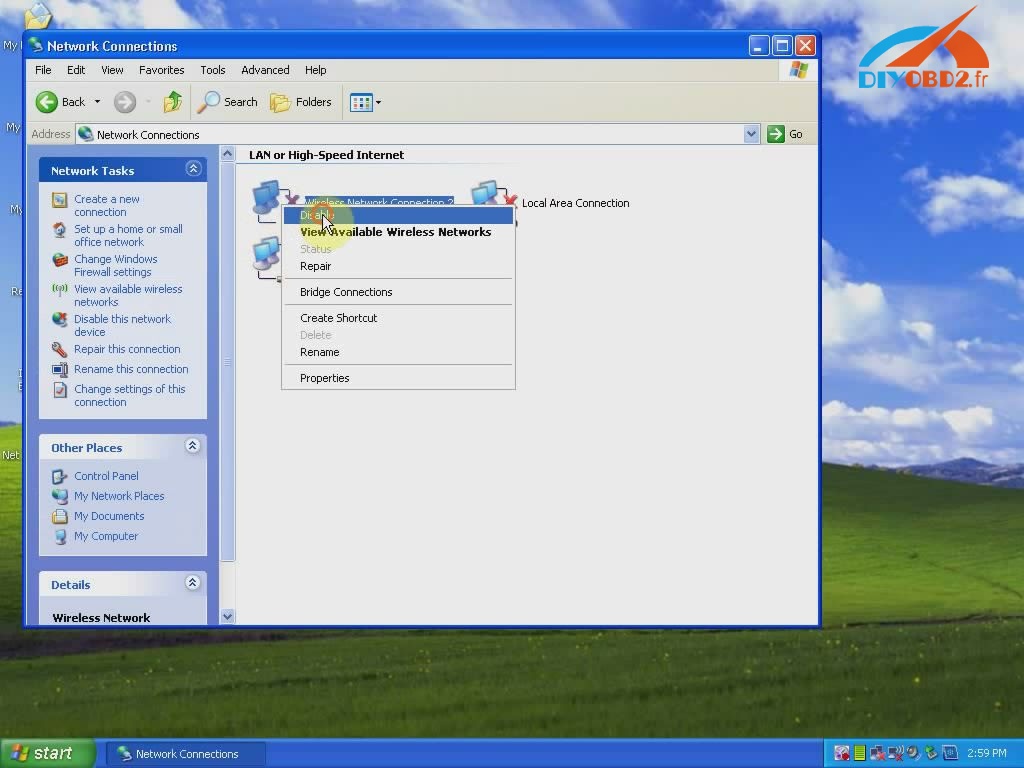Viewport: 1024px width, 768px height.
Task: Expand the Address bar dropdown list
Action: (x=751, y=133)
